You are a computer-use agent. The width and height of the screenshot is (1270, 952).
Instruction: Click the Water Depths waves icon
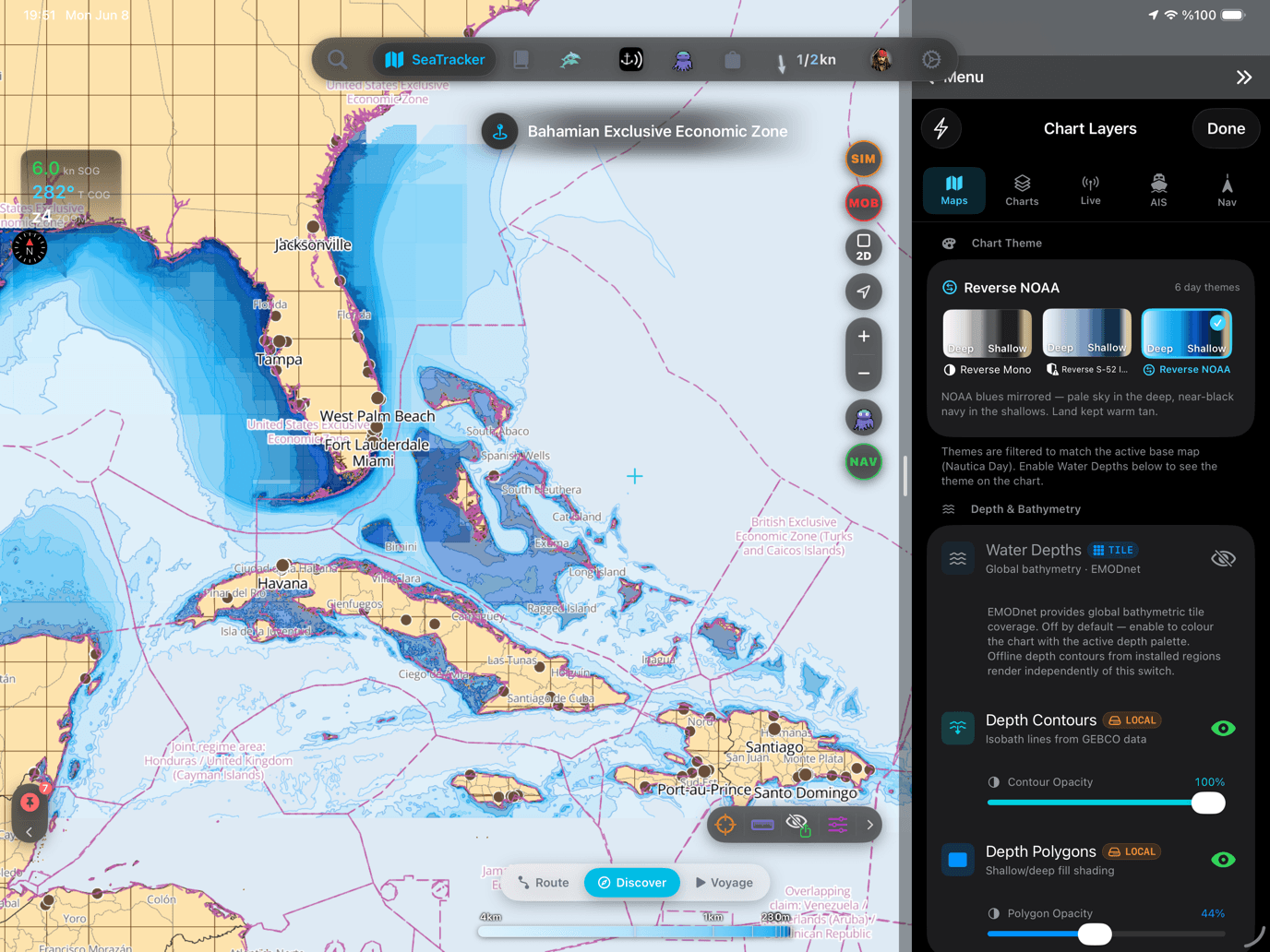point(958,558)
